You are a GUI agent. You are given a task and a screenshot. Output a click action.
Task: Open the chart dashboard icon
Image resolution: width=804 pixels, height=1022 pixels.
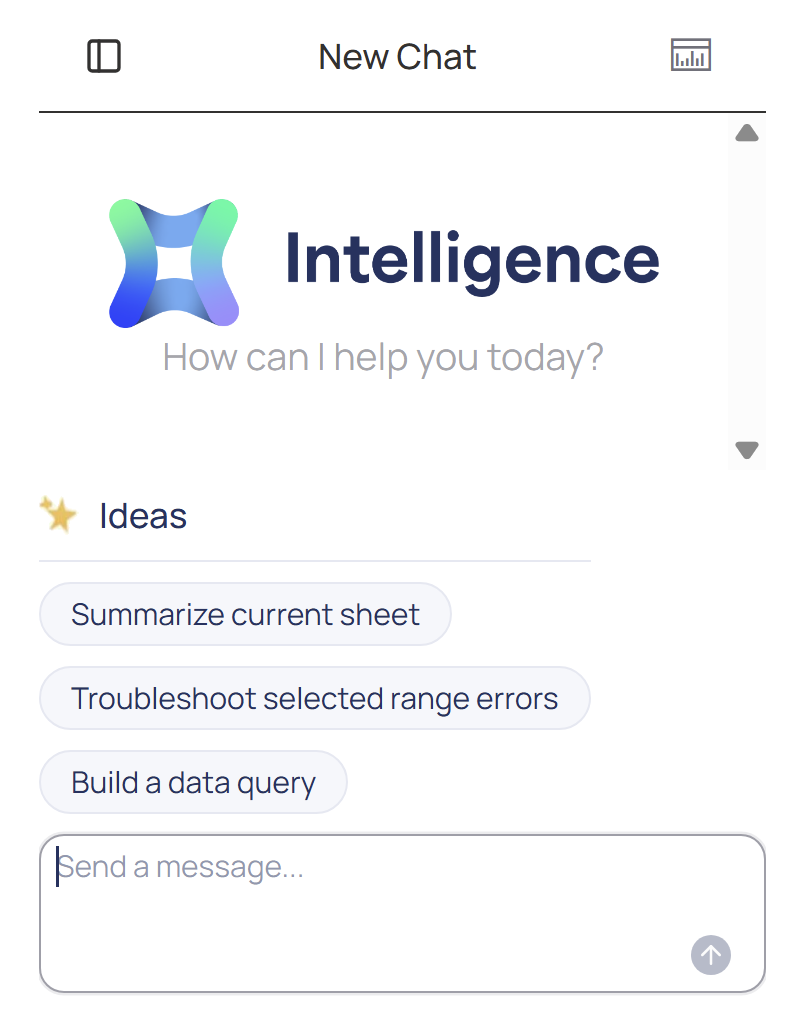690,55
